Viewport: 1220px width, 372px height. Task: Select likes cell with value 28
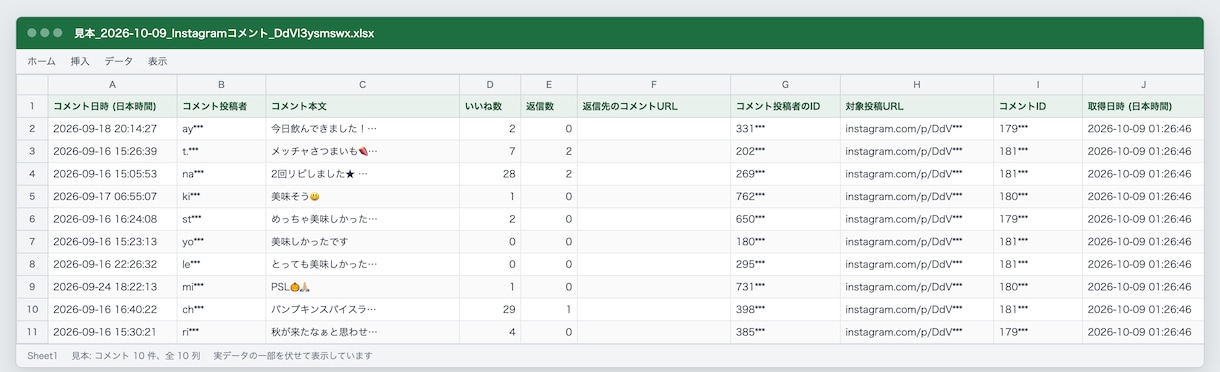click(x=490, y=174)
